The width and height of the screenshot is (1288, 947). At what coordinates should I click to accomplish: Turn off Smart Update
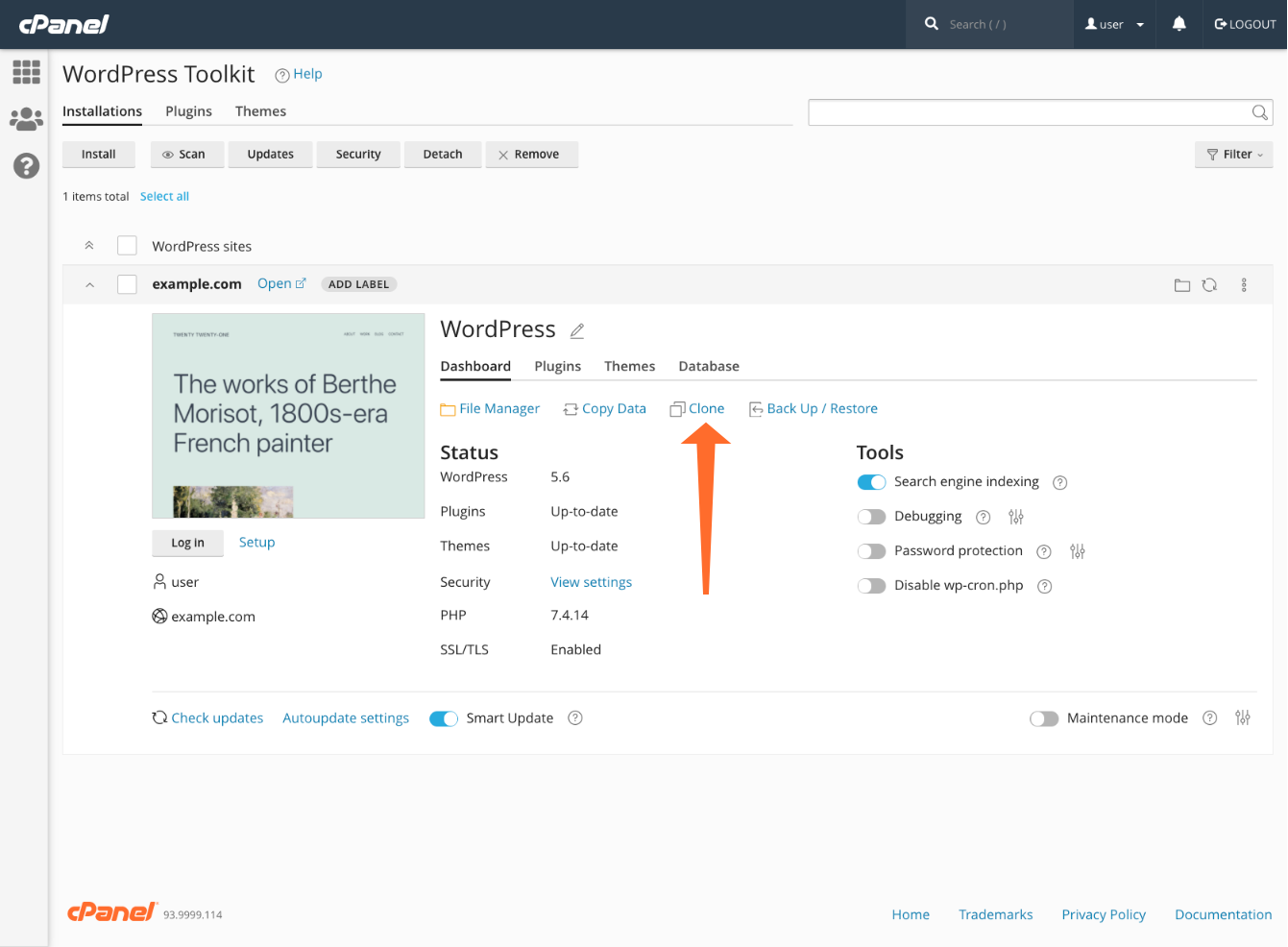pos(444,717)
